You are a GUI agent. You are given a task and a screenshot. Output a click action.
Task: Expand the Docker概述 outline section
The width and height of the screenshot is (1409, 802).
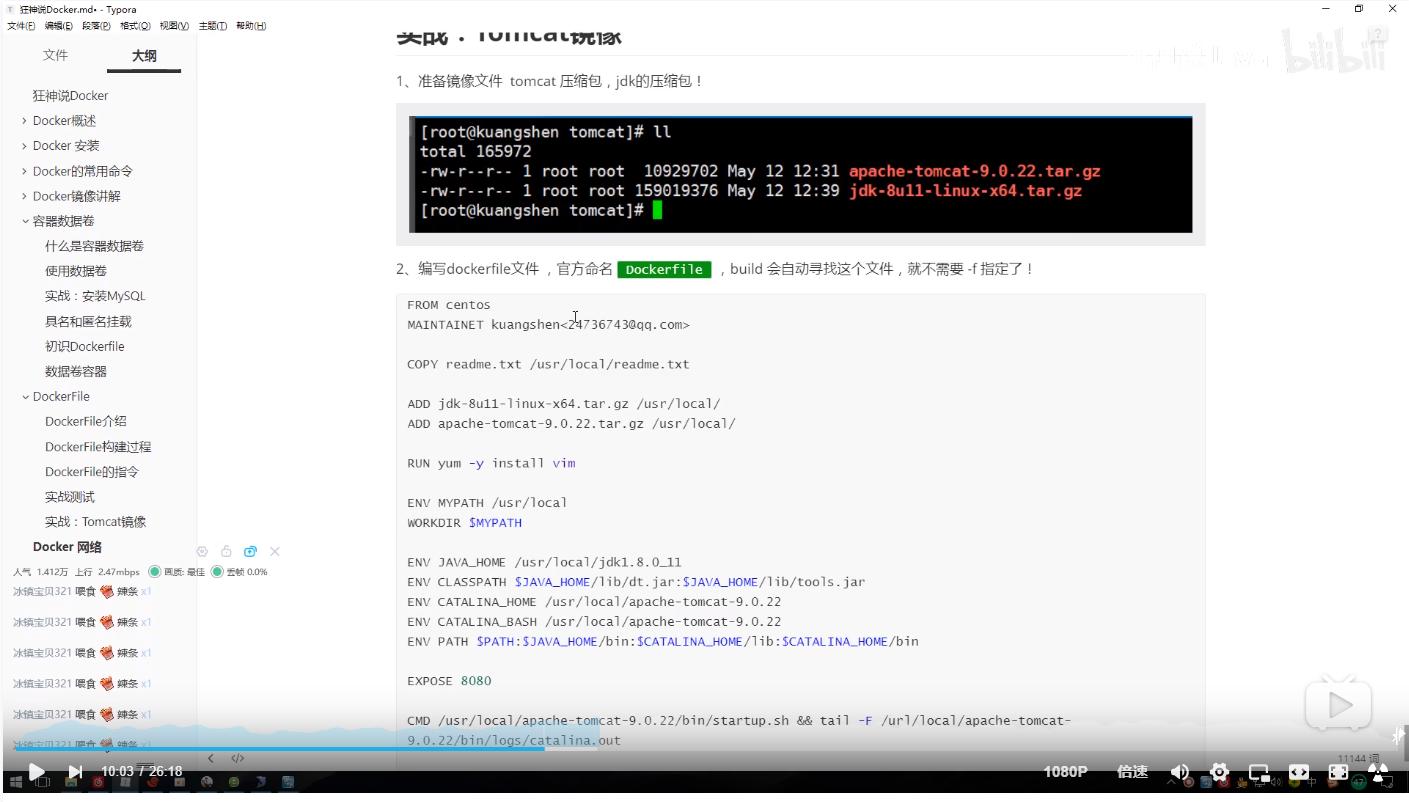point(24,121)
